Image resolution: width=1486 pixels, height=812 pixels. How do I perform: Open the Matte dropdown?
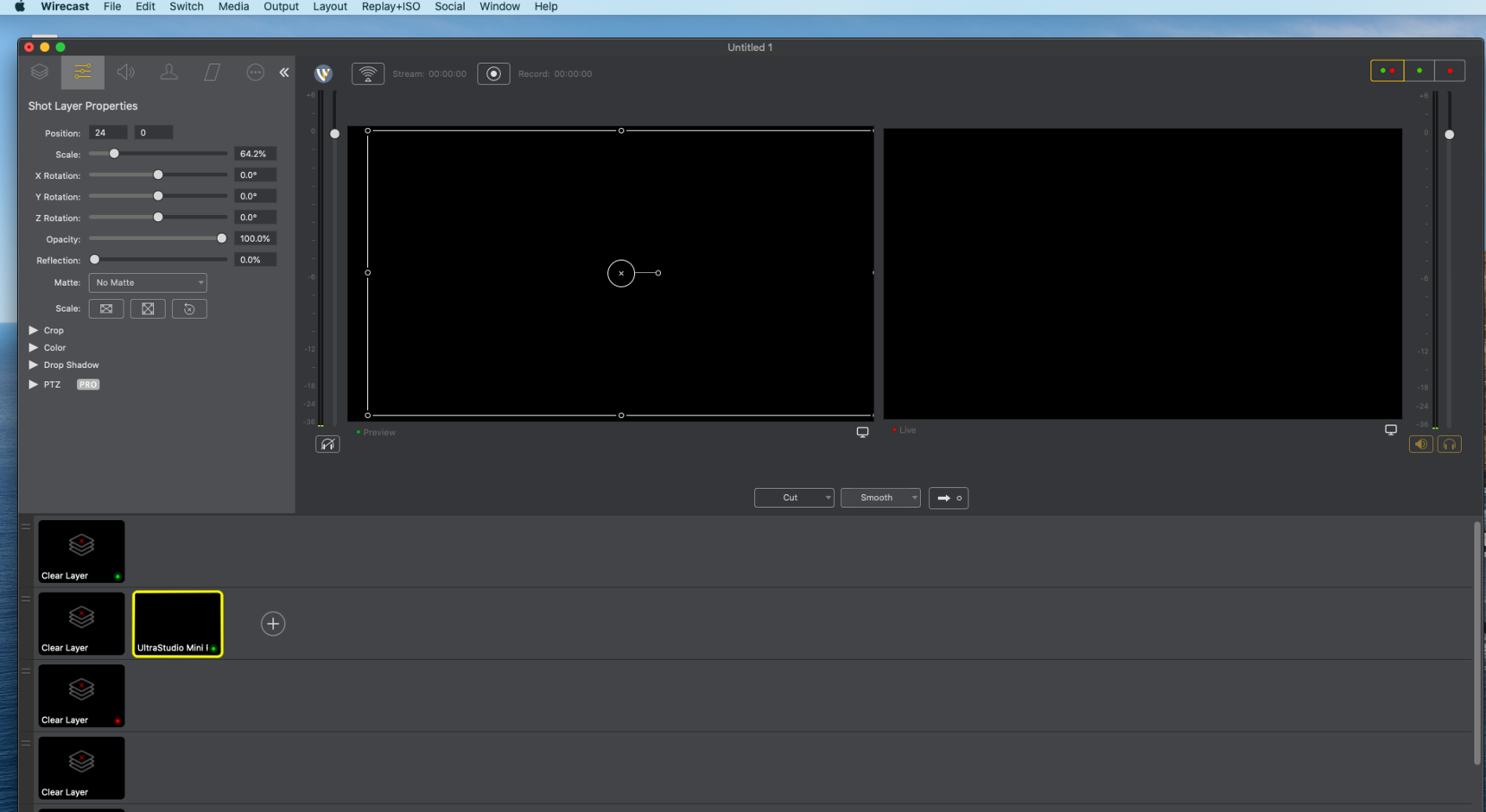(148, 282)
